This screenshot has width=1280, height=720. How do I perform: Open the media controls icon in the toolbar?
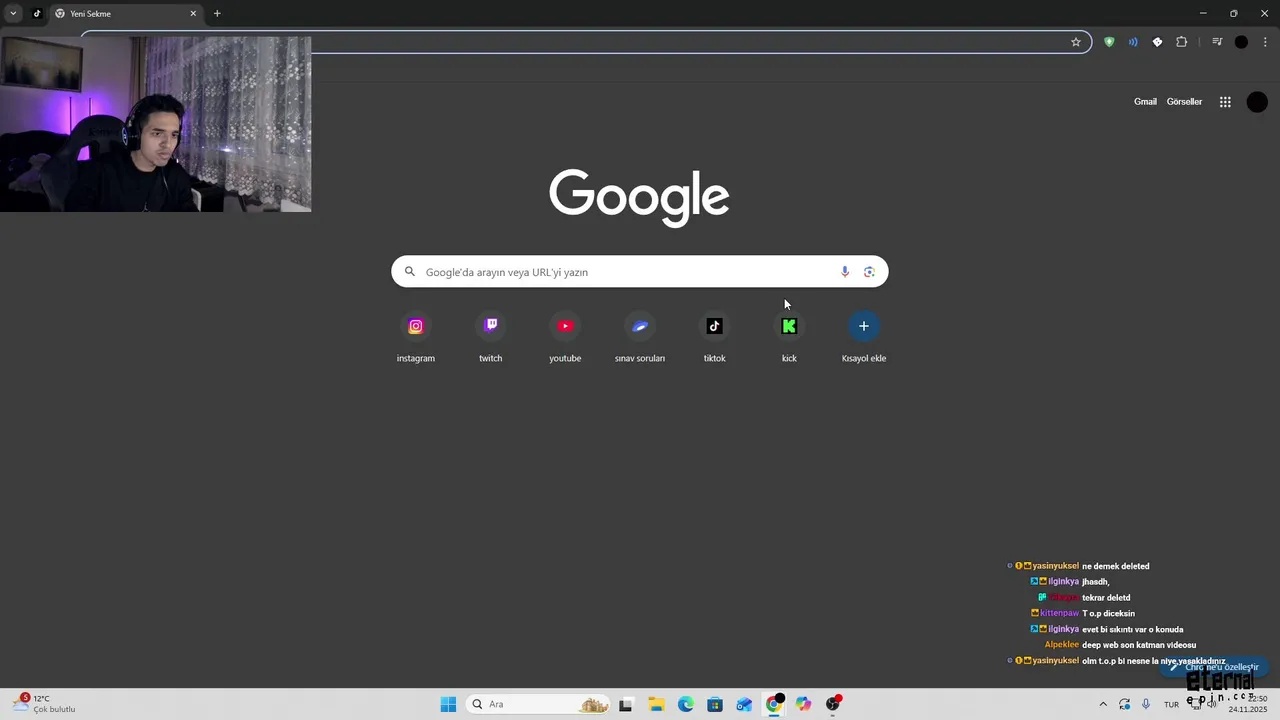pyautogui.click(x=1217, y=42)
